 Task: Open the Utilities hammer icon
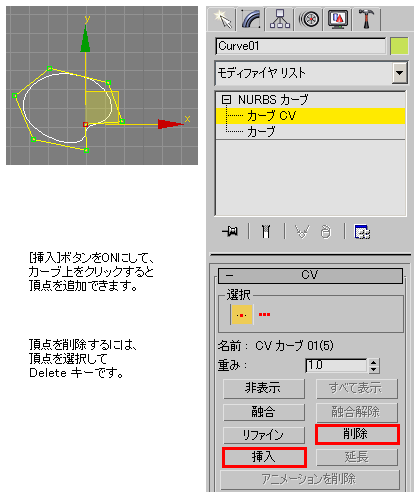pos(366,20)
